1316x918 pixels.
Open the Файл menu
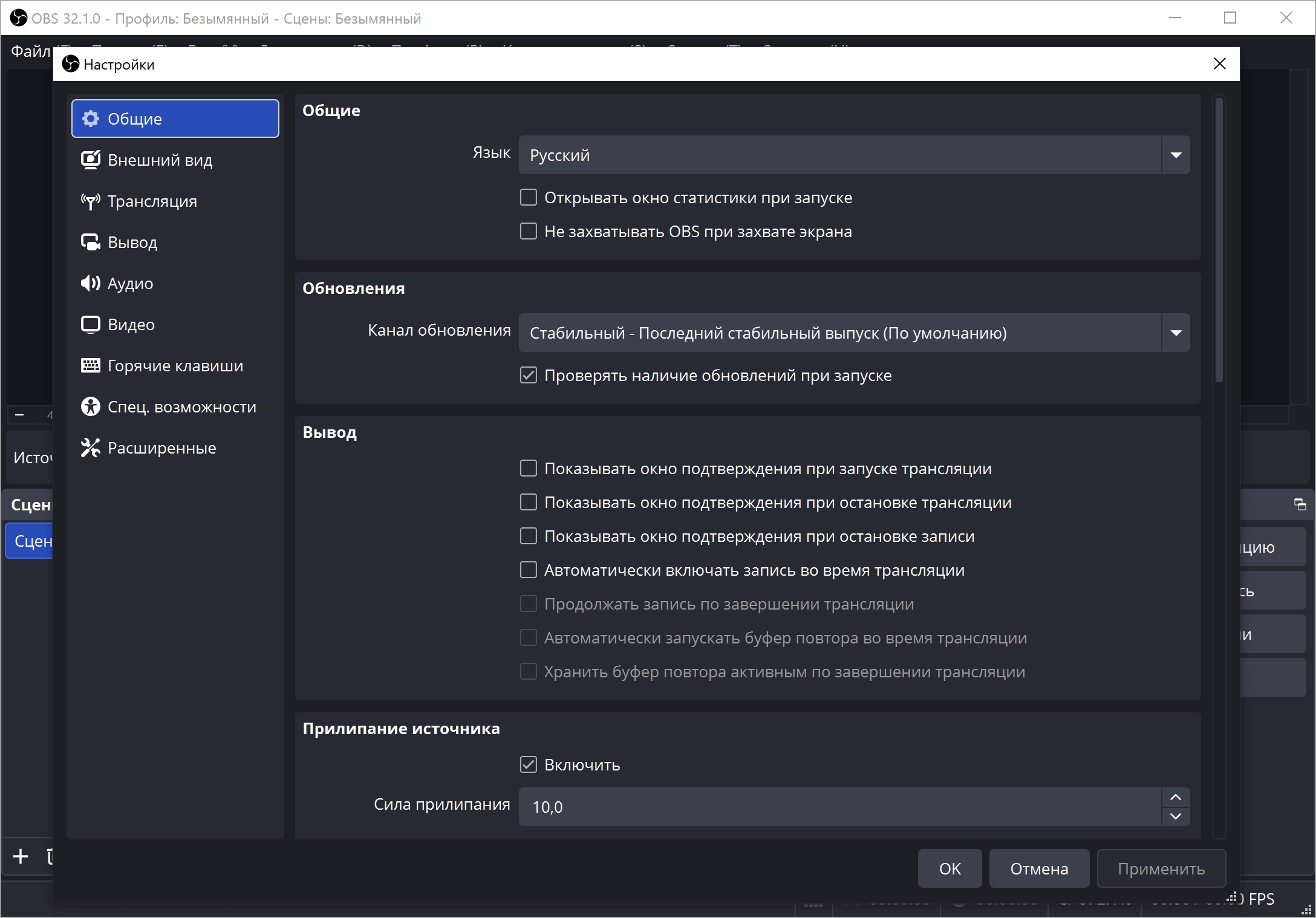click(x=30, y=51)
